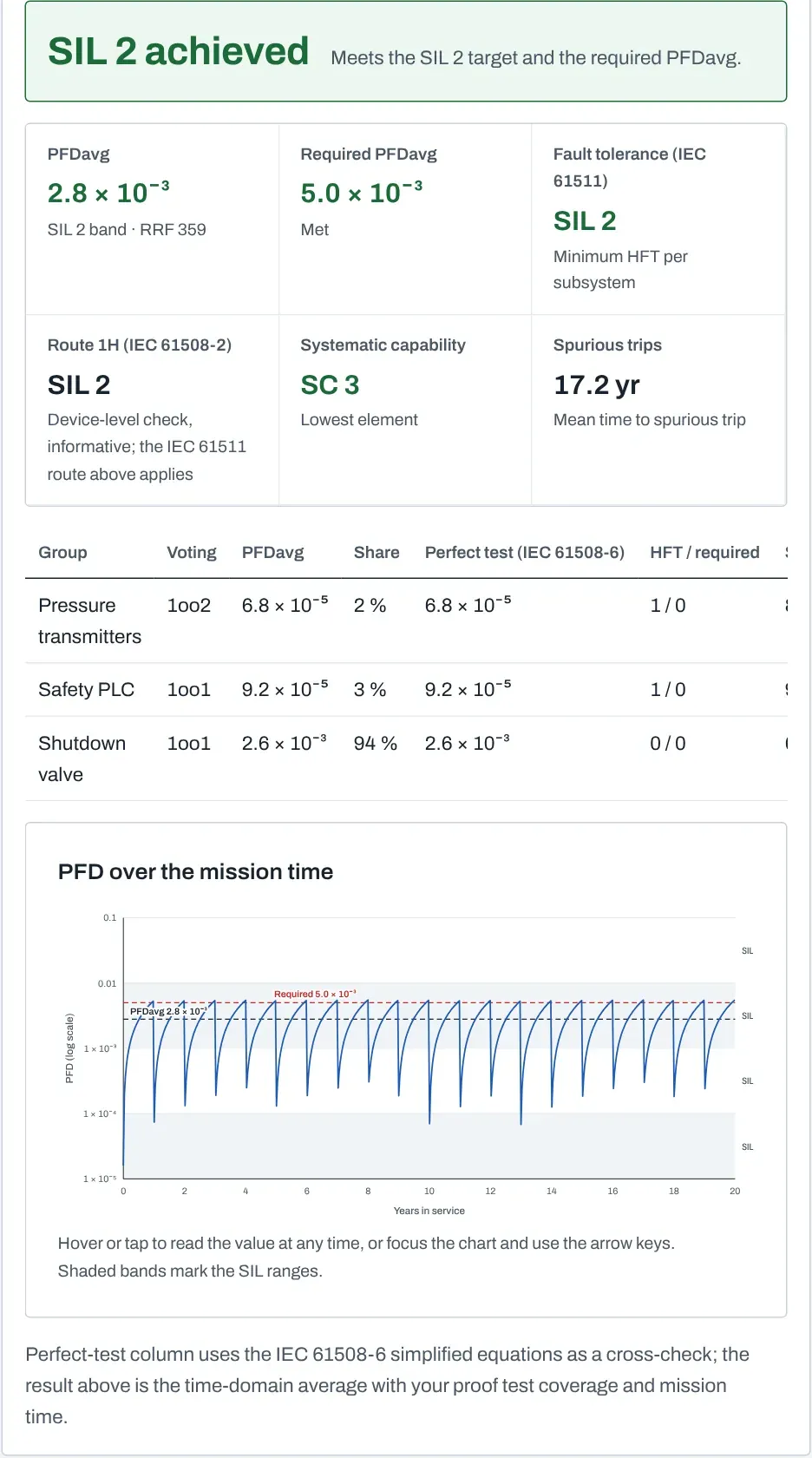Click the SC 3 systematic capability value
Screen dimensions: 812x1458
click(x=330, y=384)
